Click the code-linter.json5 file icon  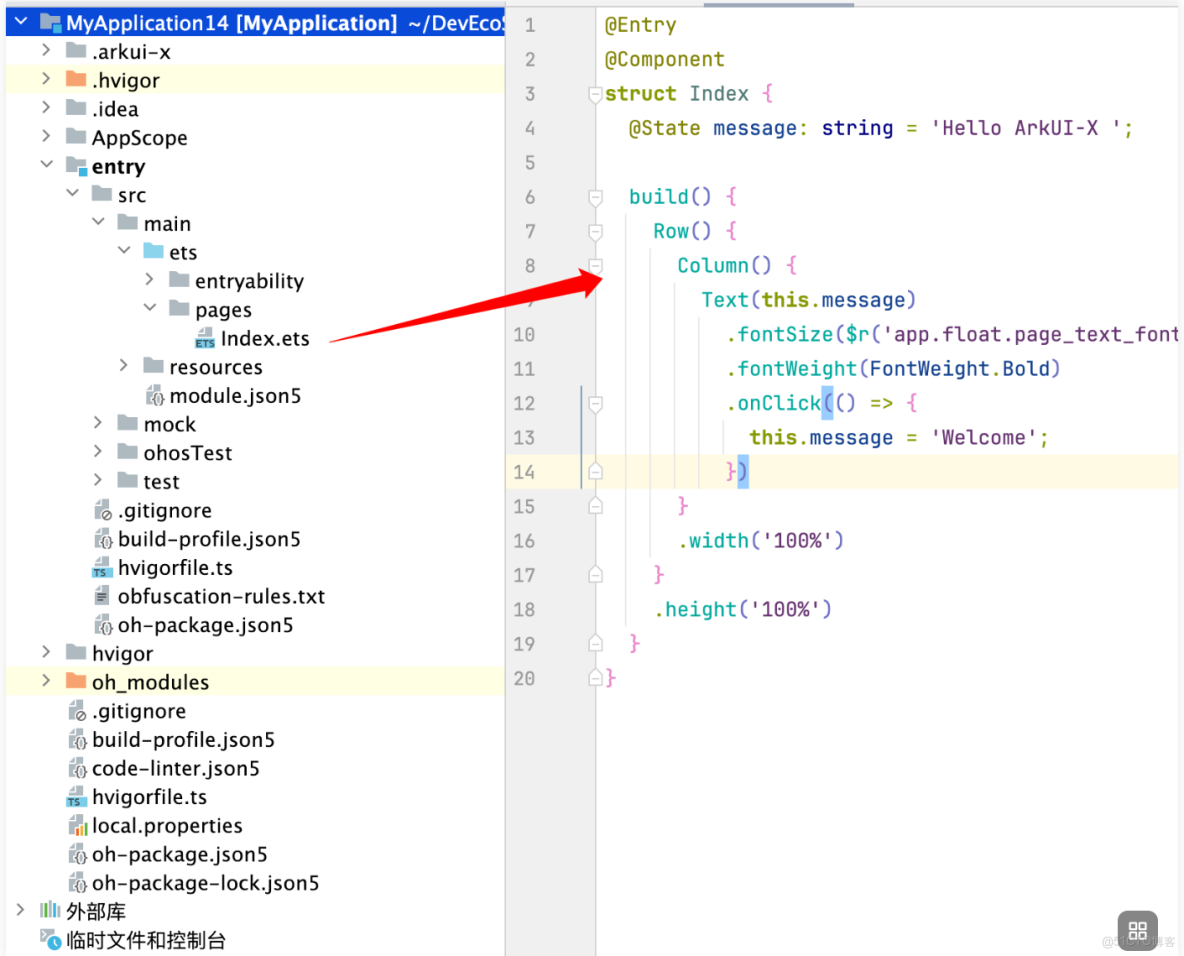tap(78, 768)
